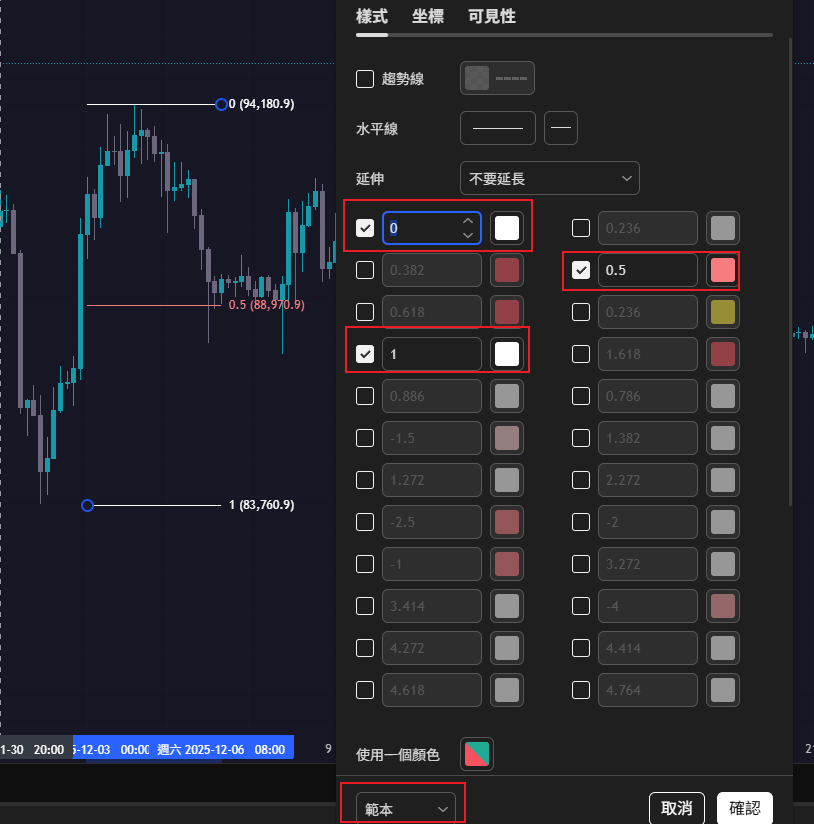Increase level 0 value with up arrow
The height and width of the screenshot is (824, 814).
tap(467, 221)
